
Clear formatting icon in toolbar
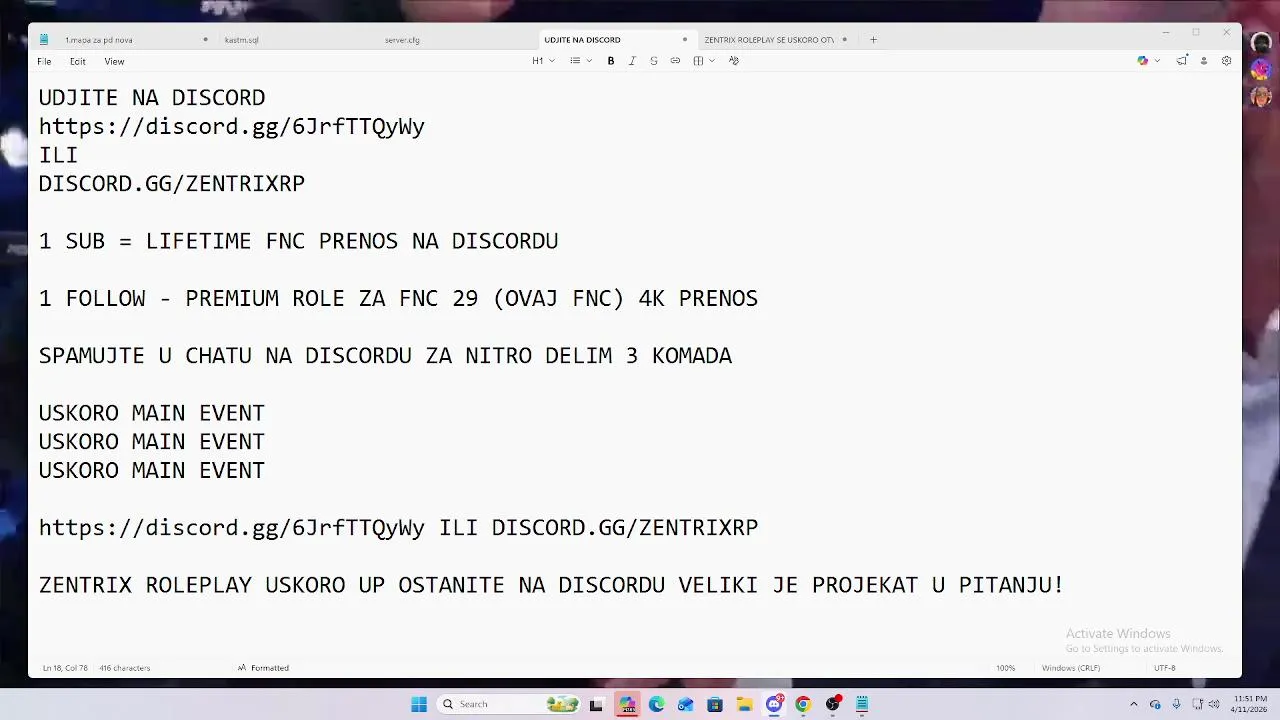point(734,61)
